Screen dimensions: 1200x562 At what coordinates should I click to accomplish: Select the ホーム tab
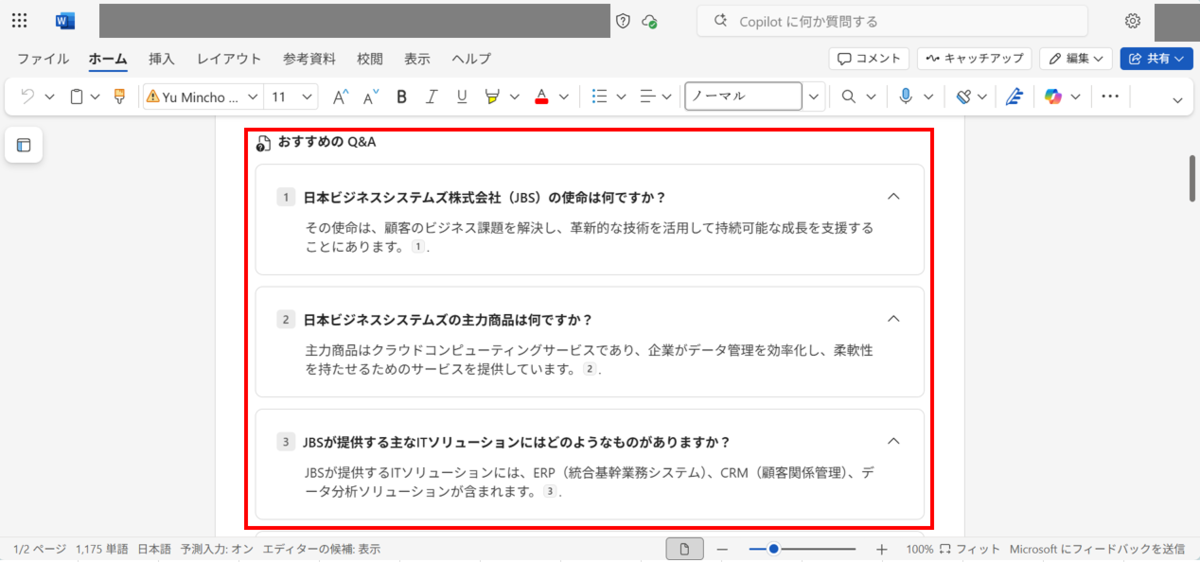click(x=108, y=59)
